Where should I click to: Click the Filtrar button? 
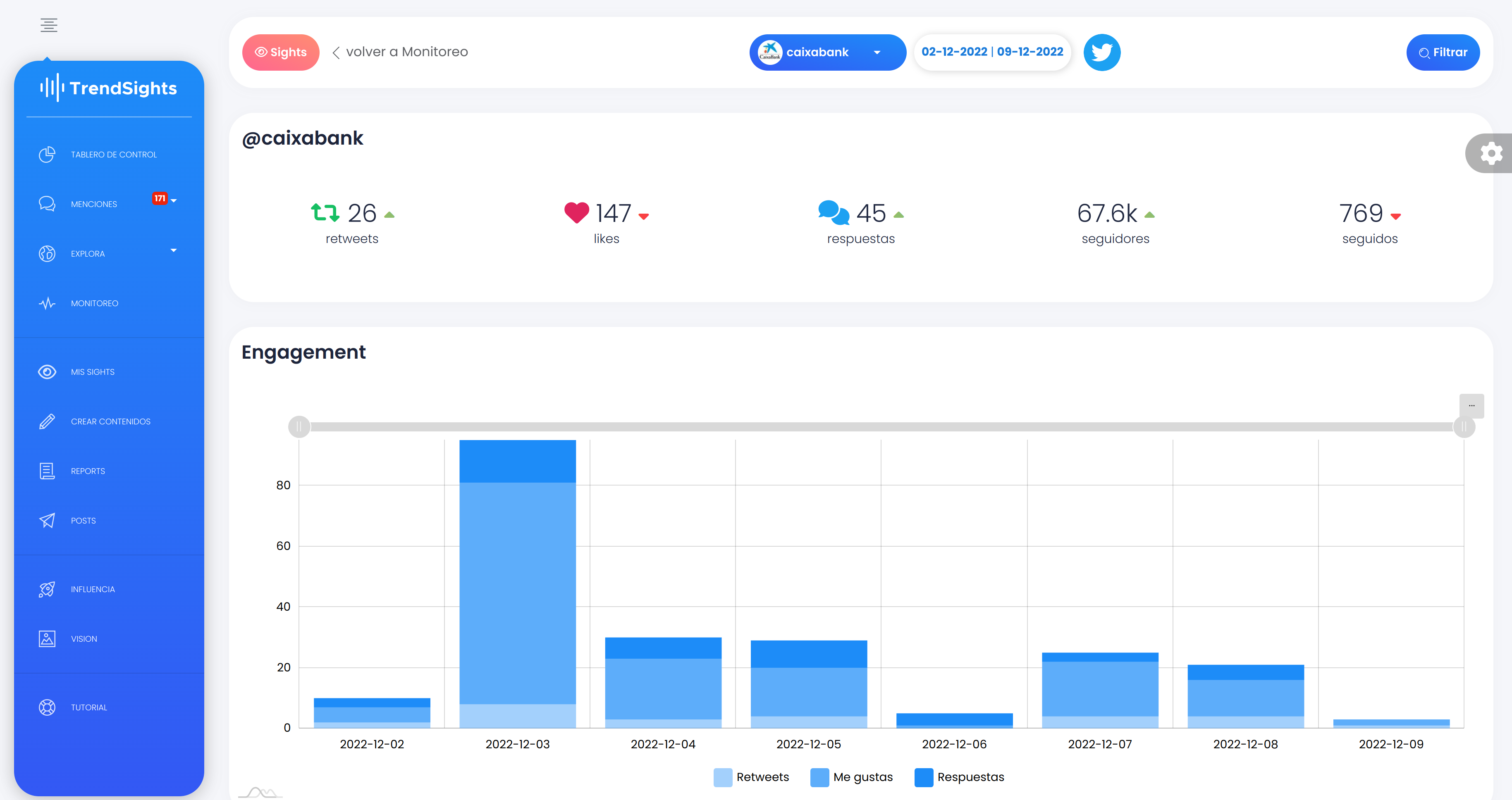1443,52
